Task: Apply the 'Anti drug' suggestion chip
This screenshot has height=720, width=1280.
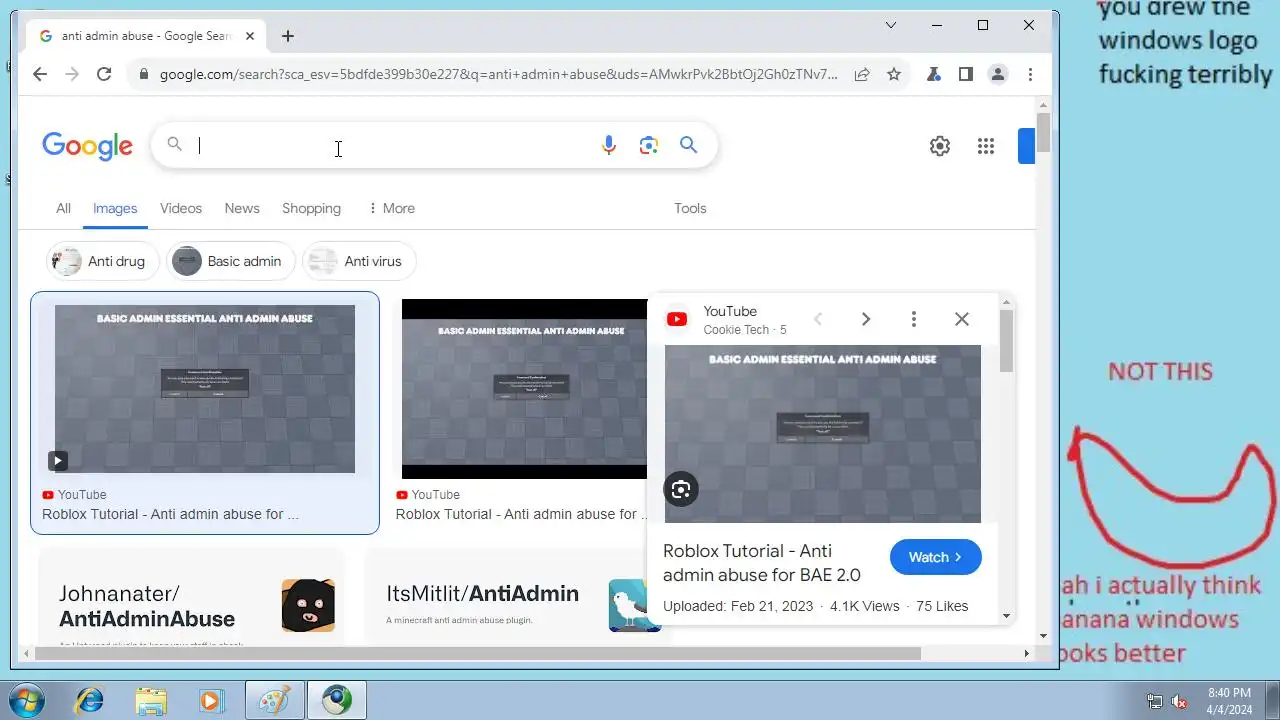Action: pyautogui.click(x=103, y=261)
